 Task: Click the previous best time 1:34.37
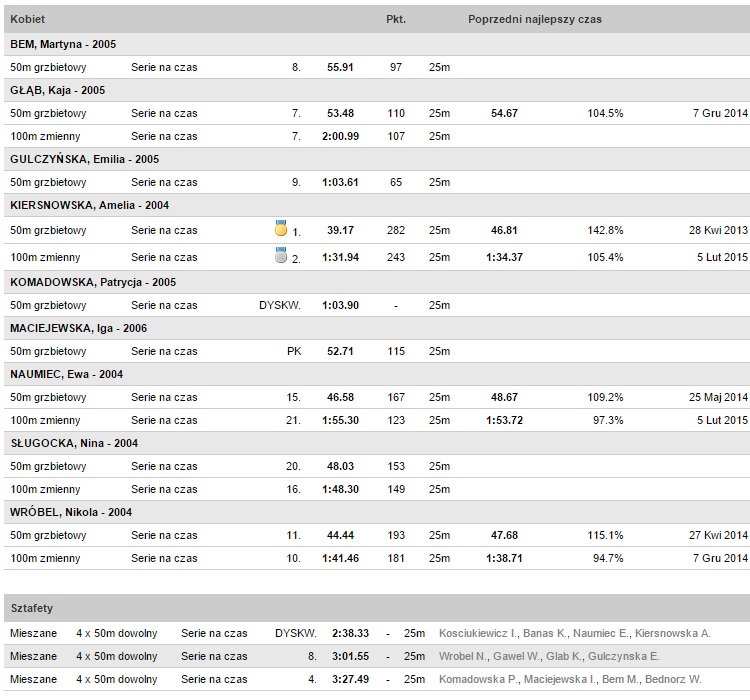point(505,257)
